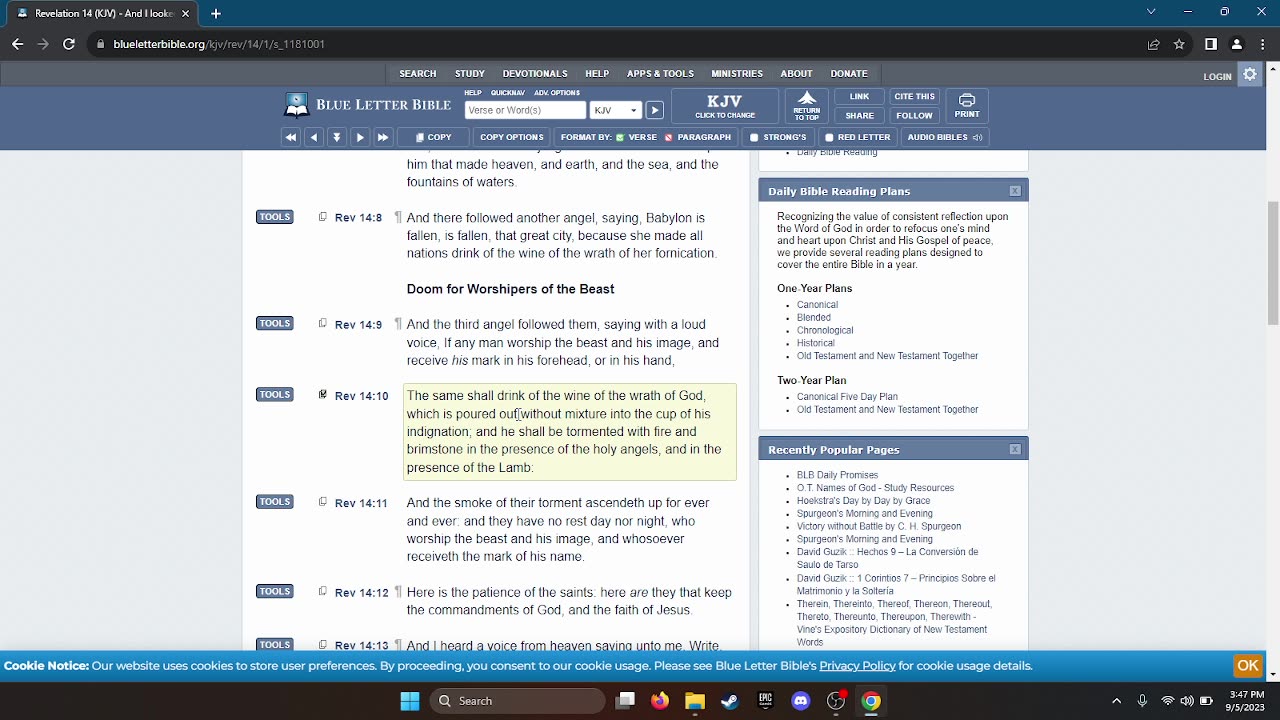
Task: Click OK on cookie notice
Action: (x=1248, y=666)
